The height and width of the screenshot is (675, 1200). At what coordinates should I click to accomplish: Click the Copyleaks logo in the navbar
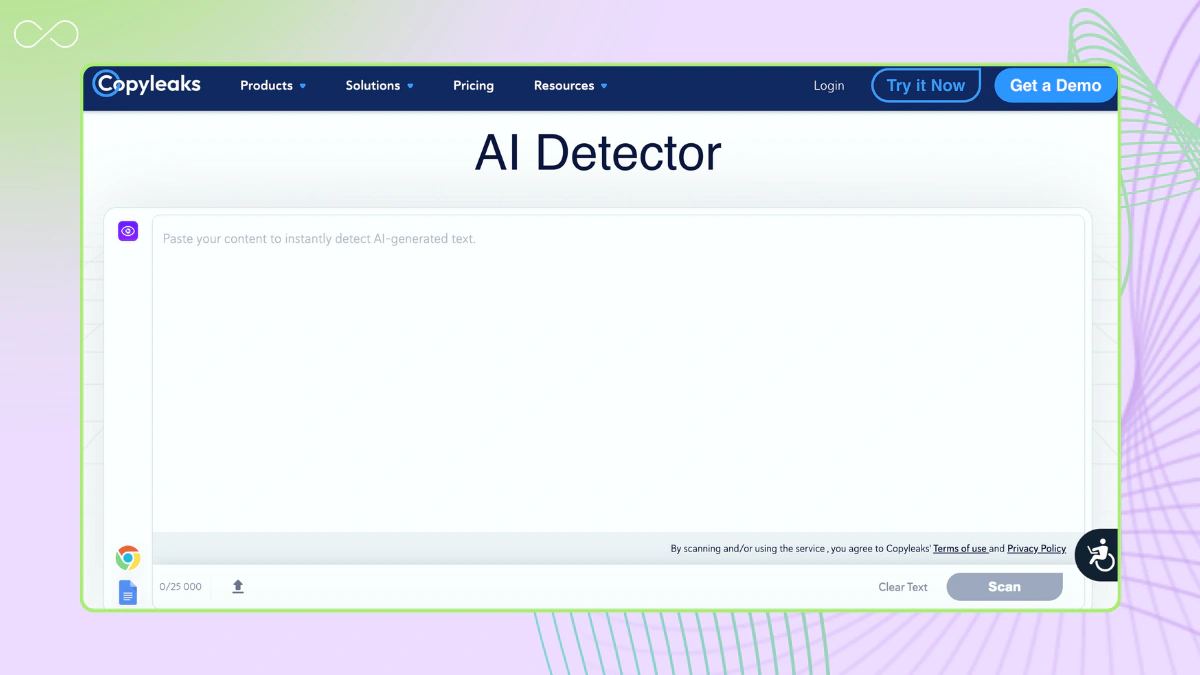coord(147,85)
